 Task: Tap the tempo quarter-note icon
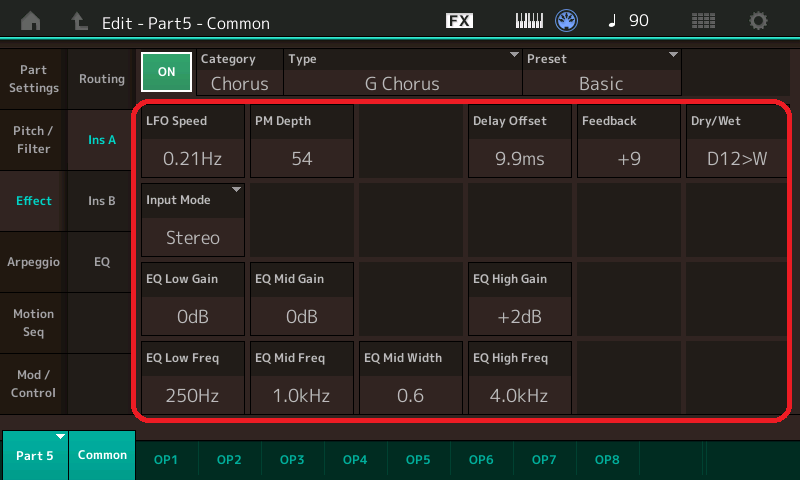[x=609, y=21]
